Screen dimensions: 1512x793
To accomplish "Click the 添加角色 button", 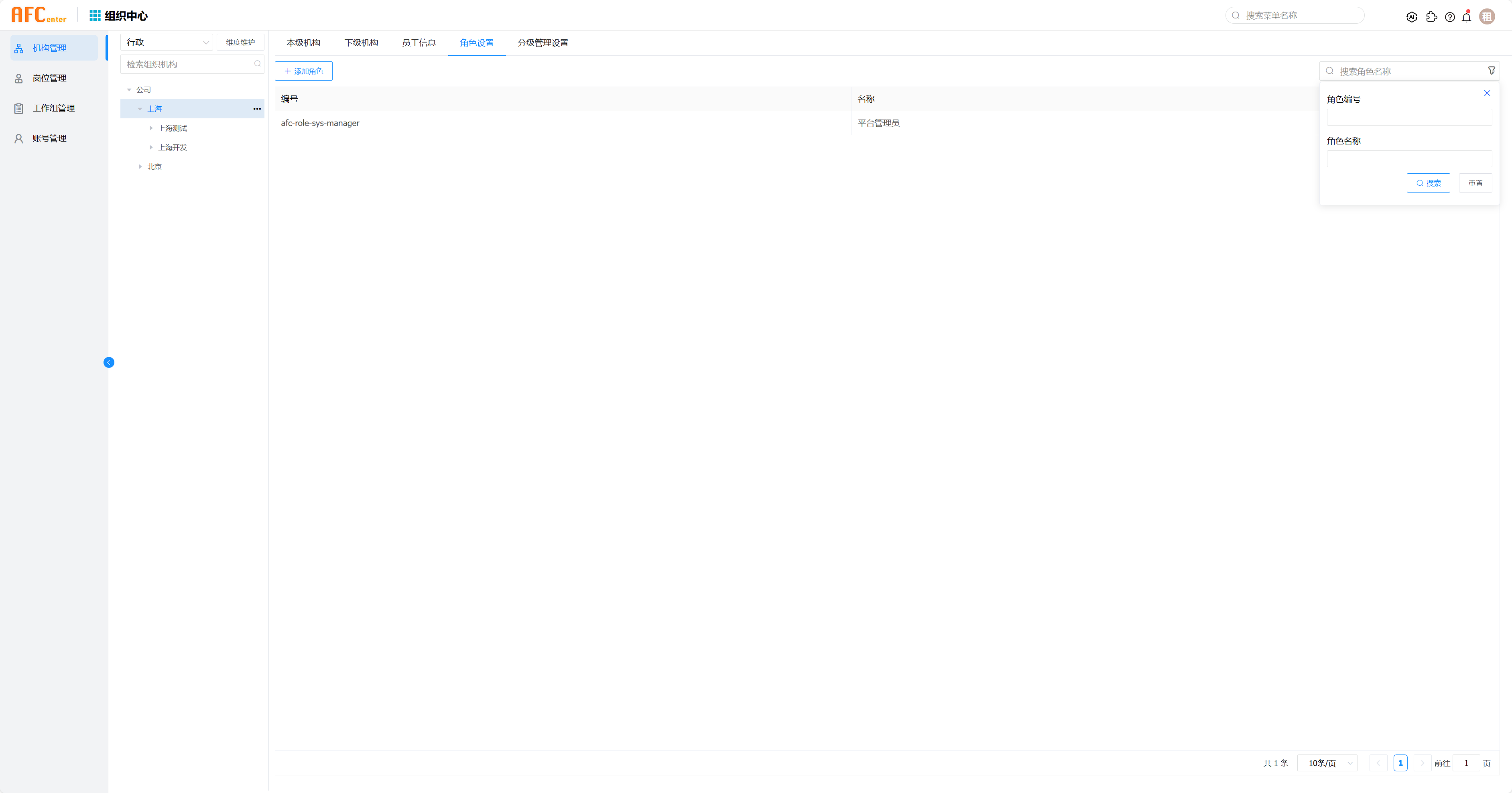I will [303, 71].
